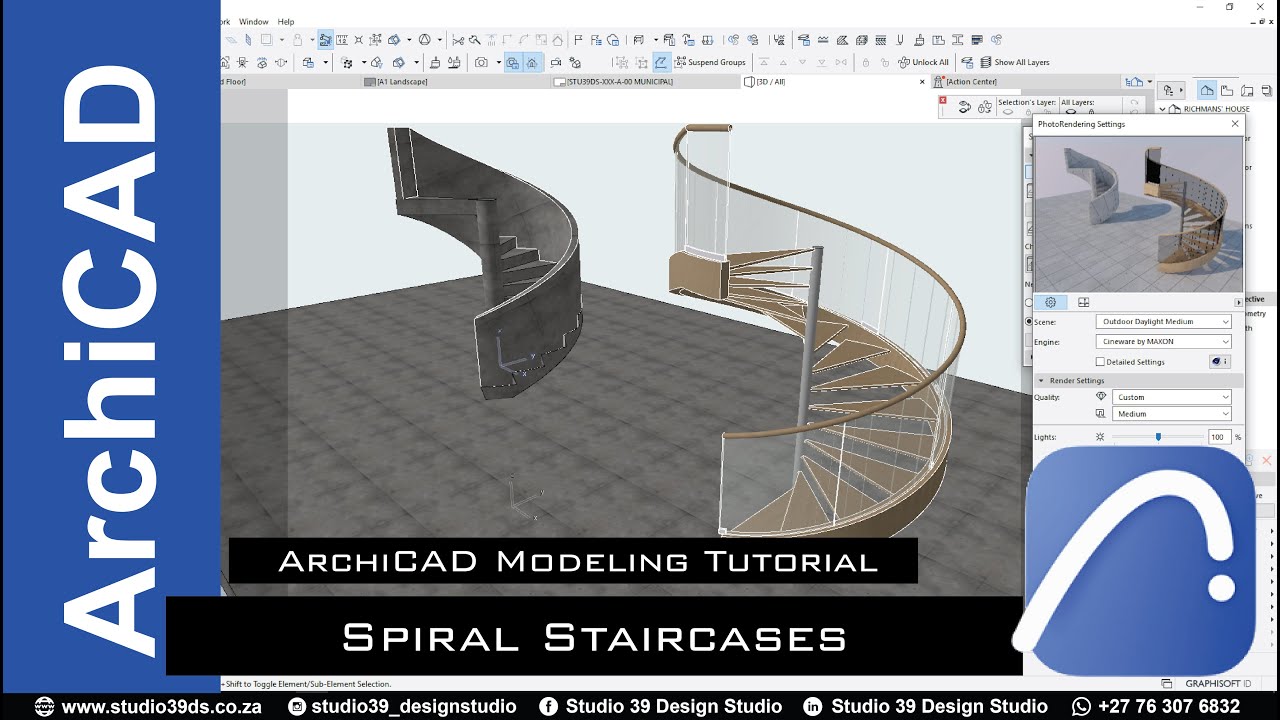Viewport: 1280px width, 720px height.
Task: Open the Quality Custom dropdown
Action: click(x=1172, y=397)
